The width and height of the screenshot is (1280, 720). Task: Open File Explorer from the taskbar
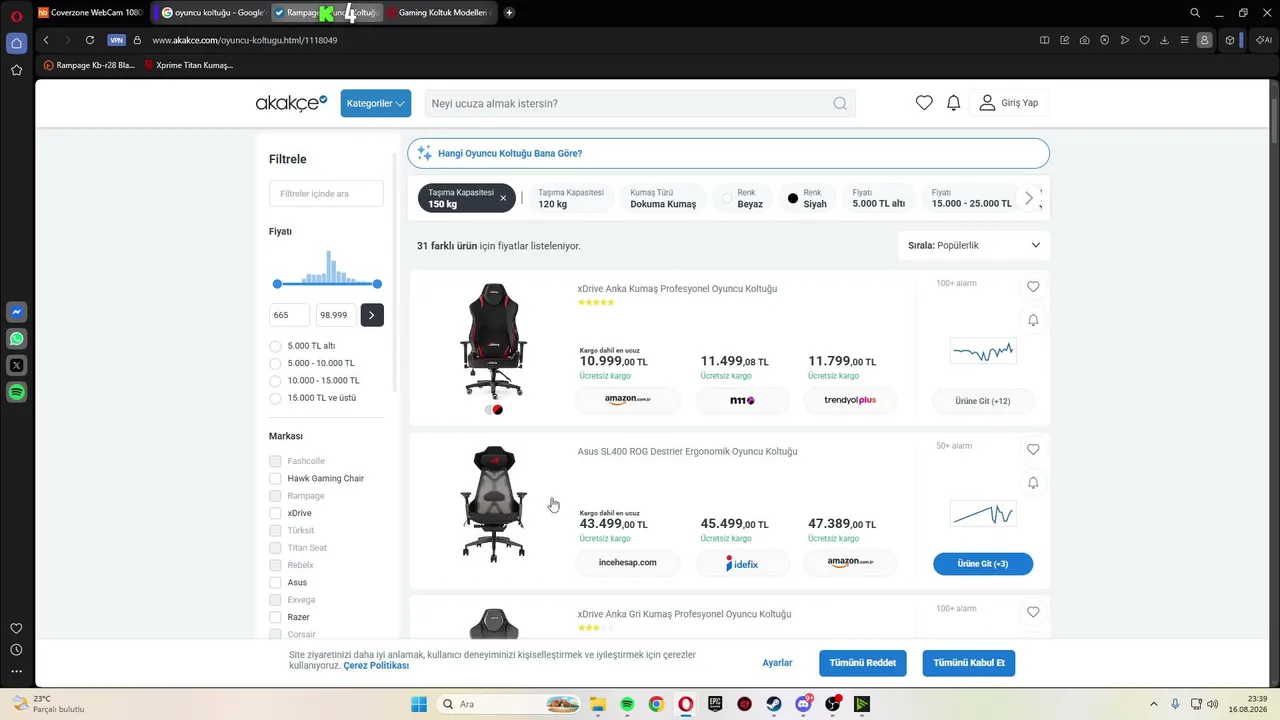pyautogui.click(x=597, y=704)
